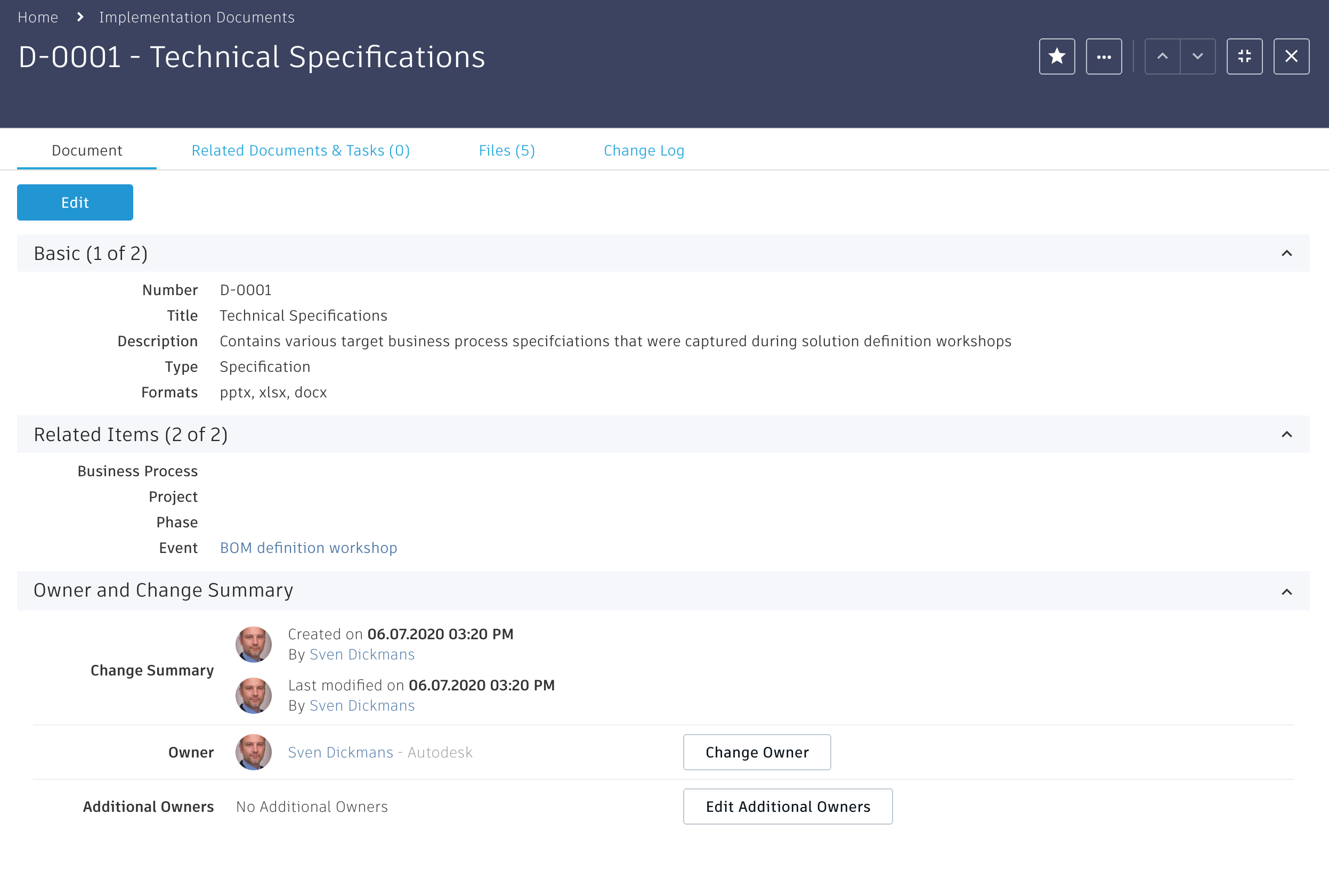Bookmark document with the star icon

click(1056, 56)
